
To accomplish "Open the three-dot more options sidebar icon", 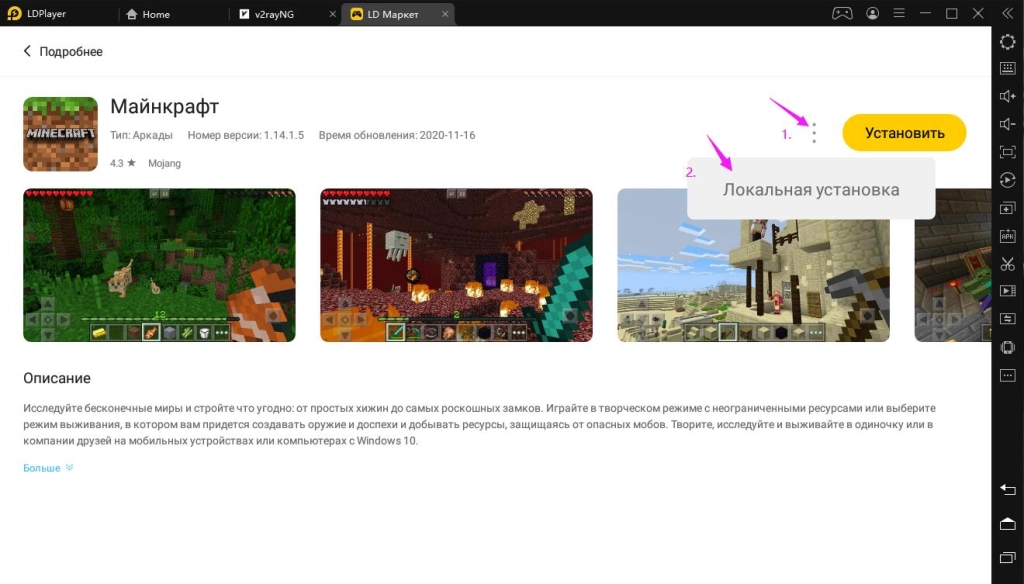I will [1008, 375].
